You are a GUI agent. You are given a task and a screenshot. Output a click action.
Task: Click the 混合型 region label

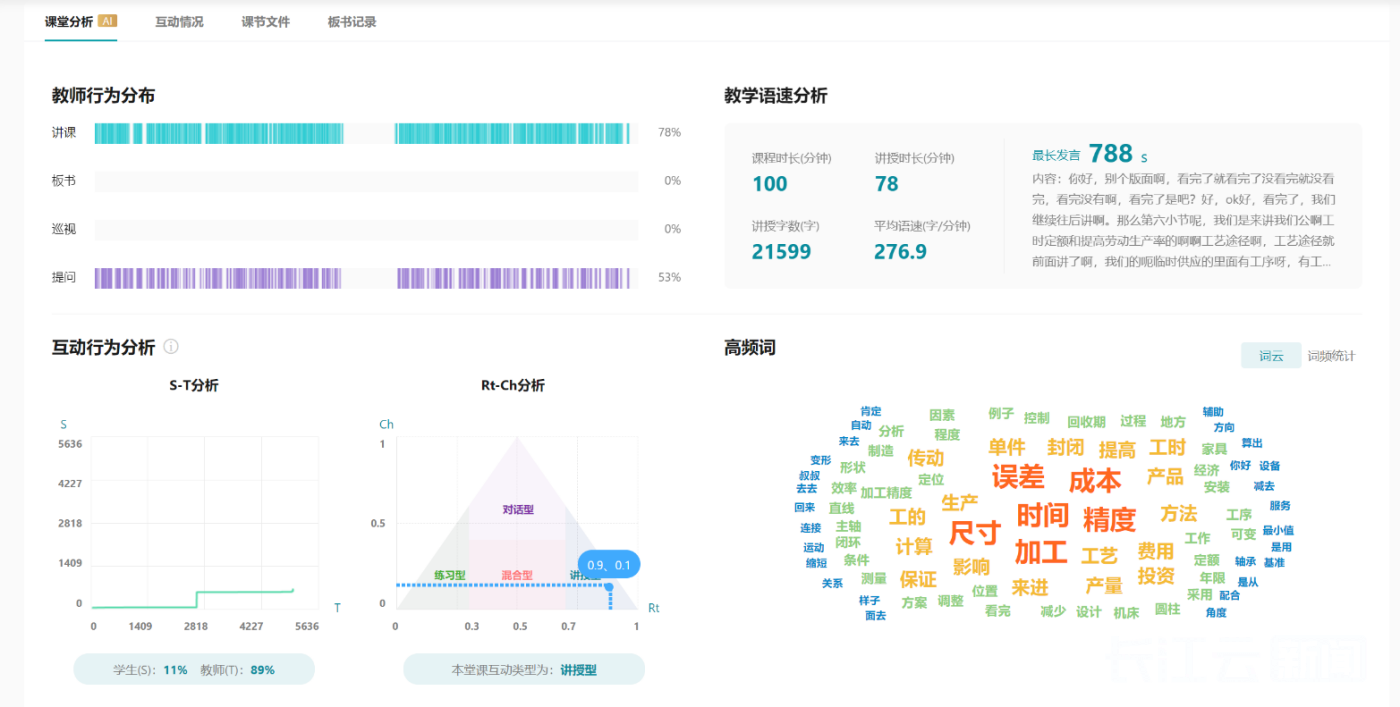pyautogui.click(x=517, y=576)
